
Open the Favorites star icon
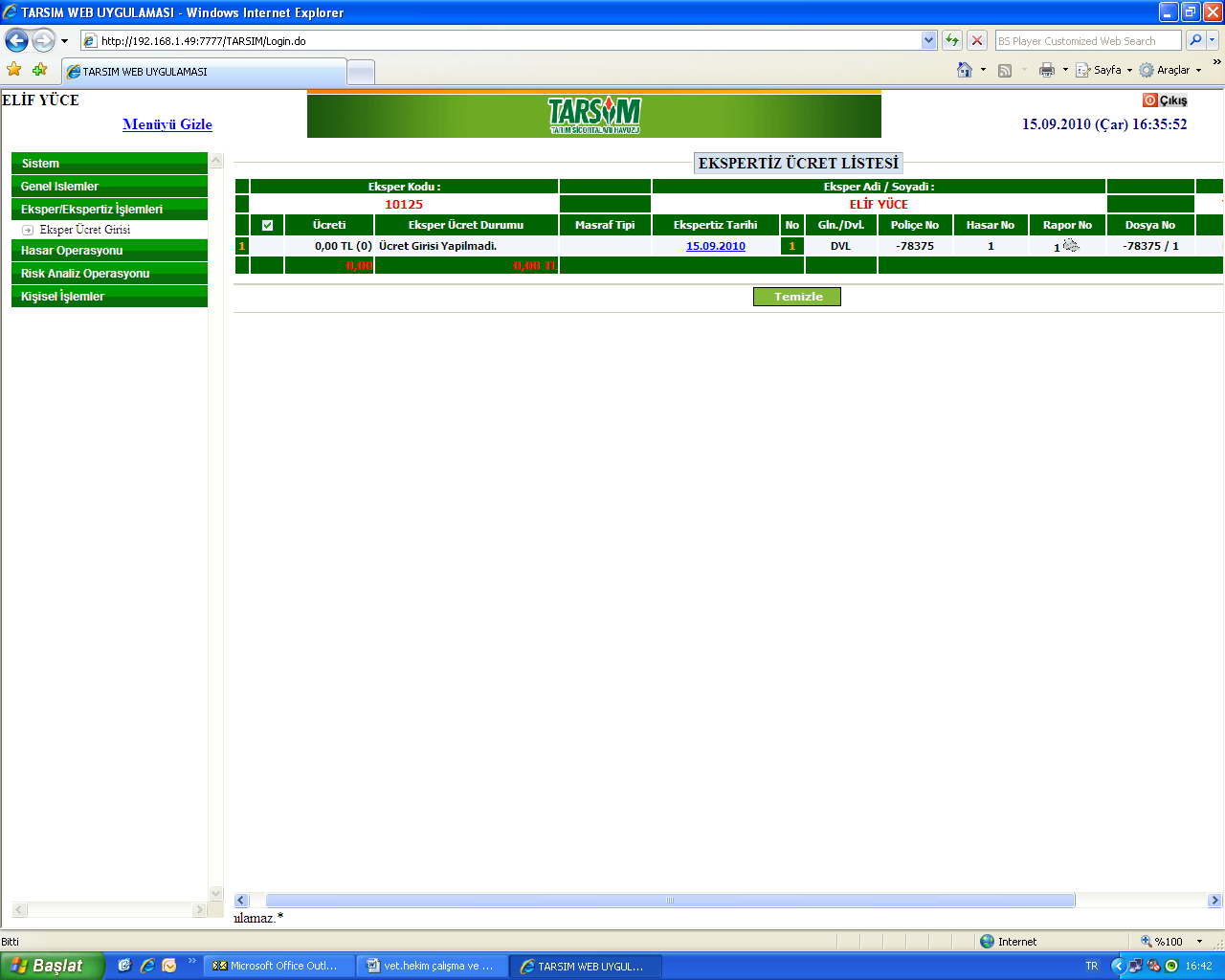[14, 70]
